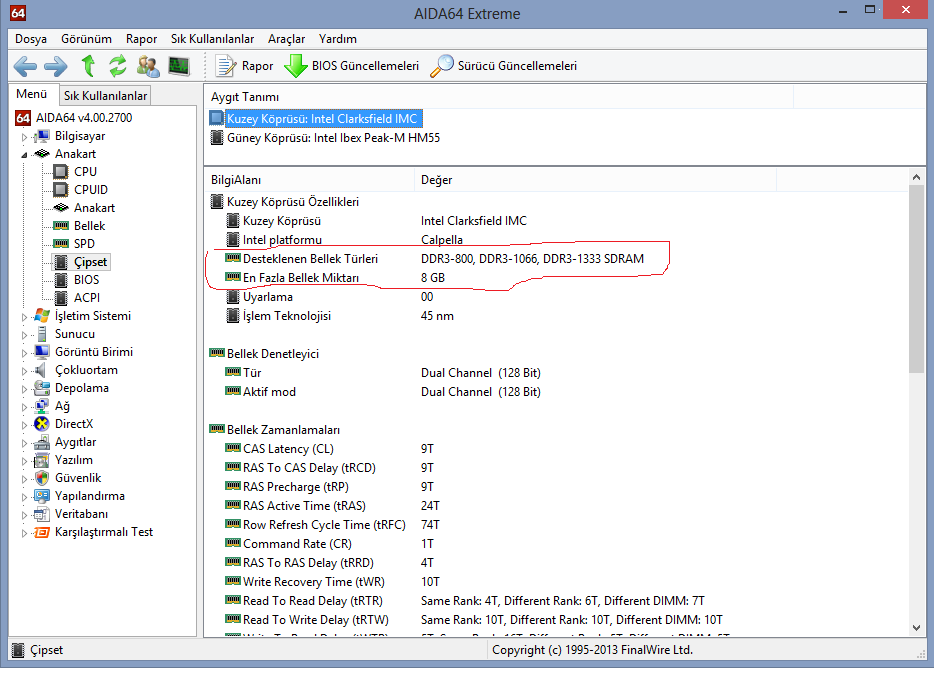The width and height of the screenshot is (934, 687).
Task: Expand the Güvenlik tree node
Action: pyautogui.click(x=24, y=479)
